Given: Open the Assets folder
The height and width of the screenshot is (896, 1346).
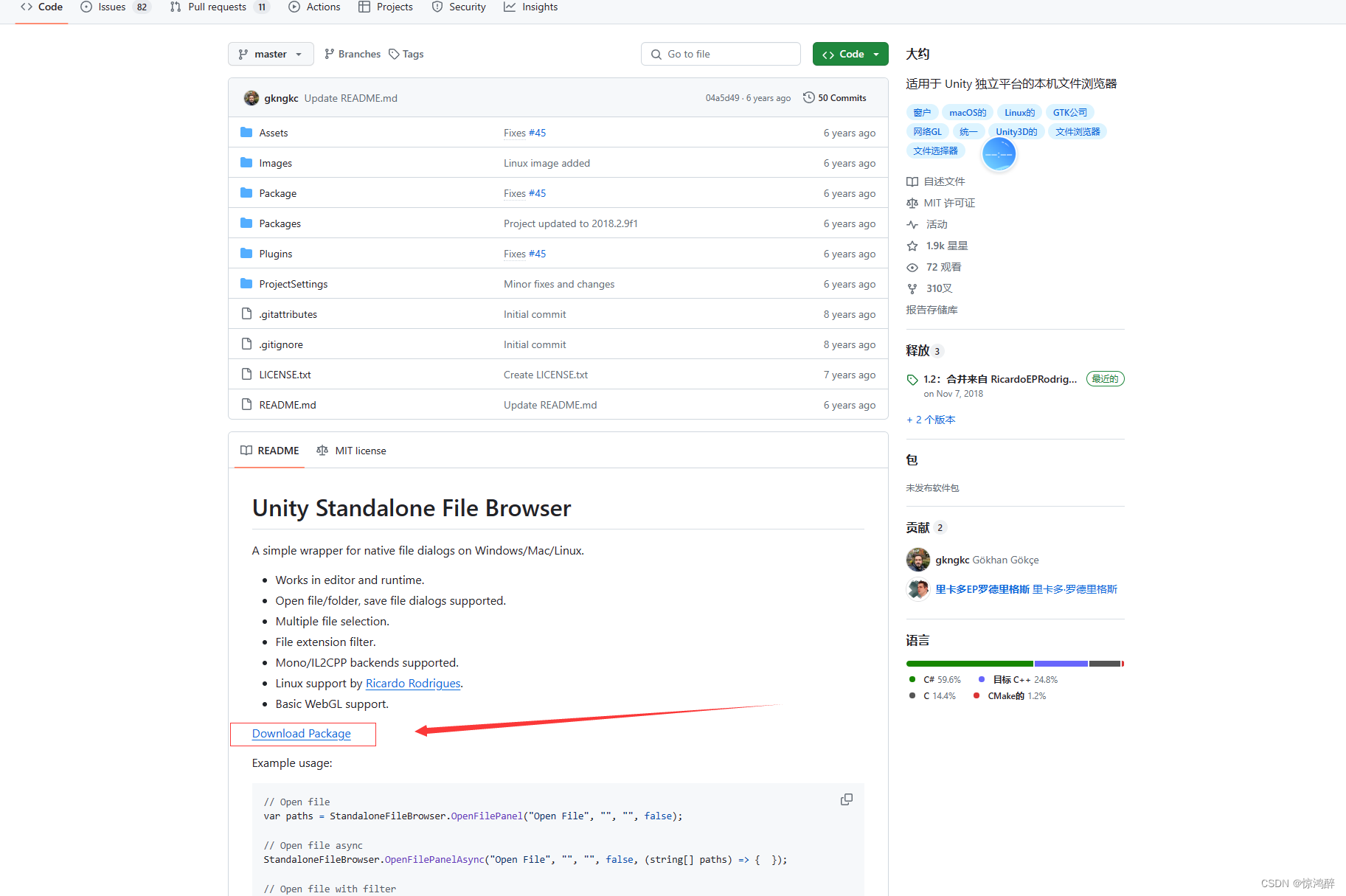Looking at the screenshot, I should 274,133.
